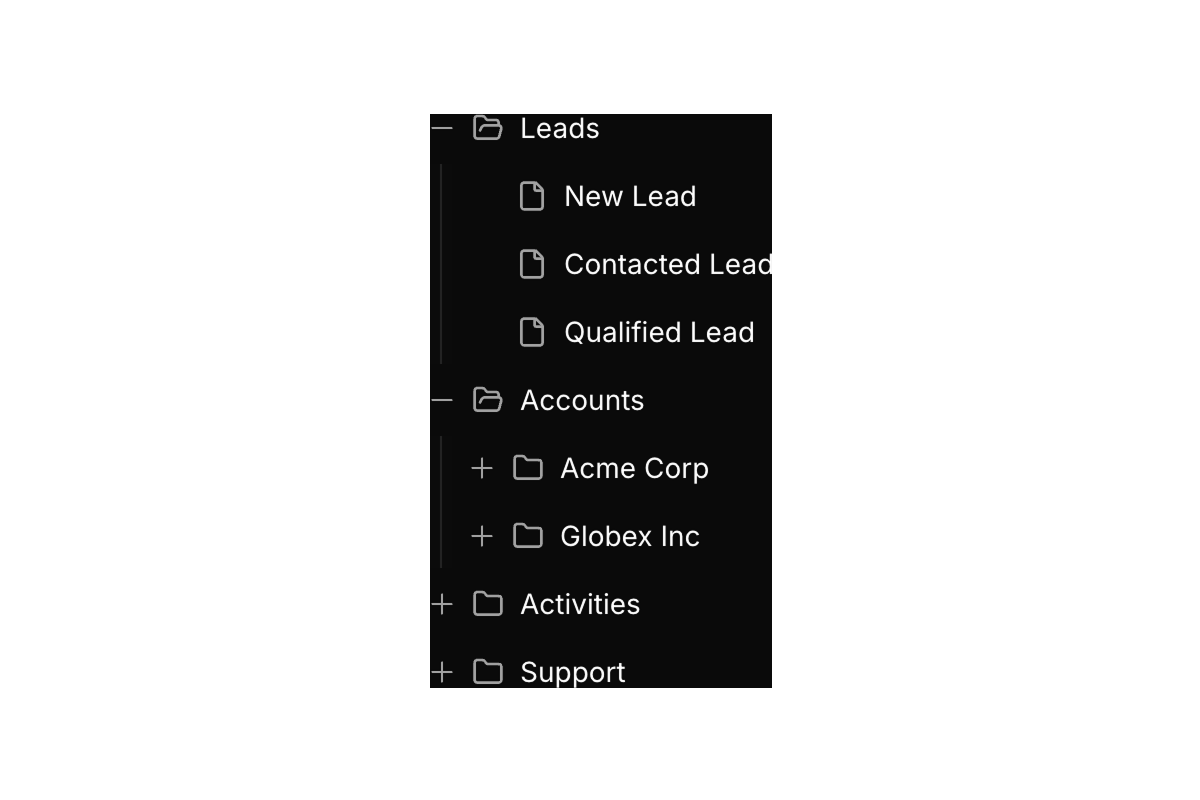Screen dimensions: 1200x800
Task: Click the document icon beside Contacted Lead
Action: pyautogui.click(x=532, y=264)
